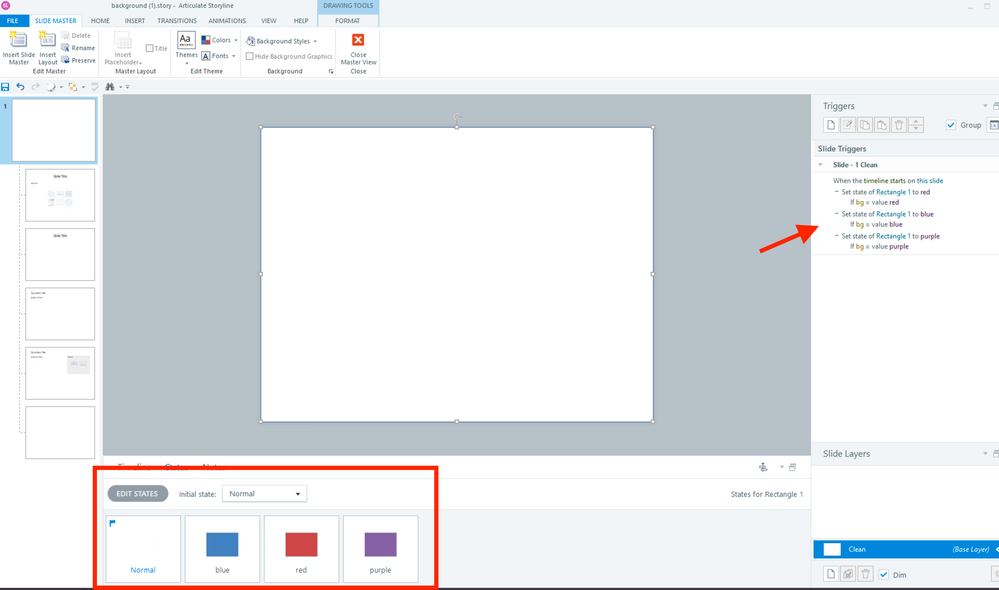Click the paste trigger icon

(882, 125)
